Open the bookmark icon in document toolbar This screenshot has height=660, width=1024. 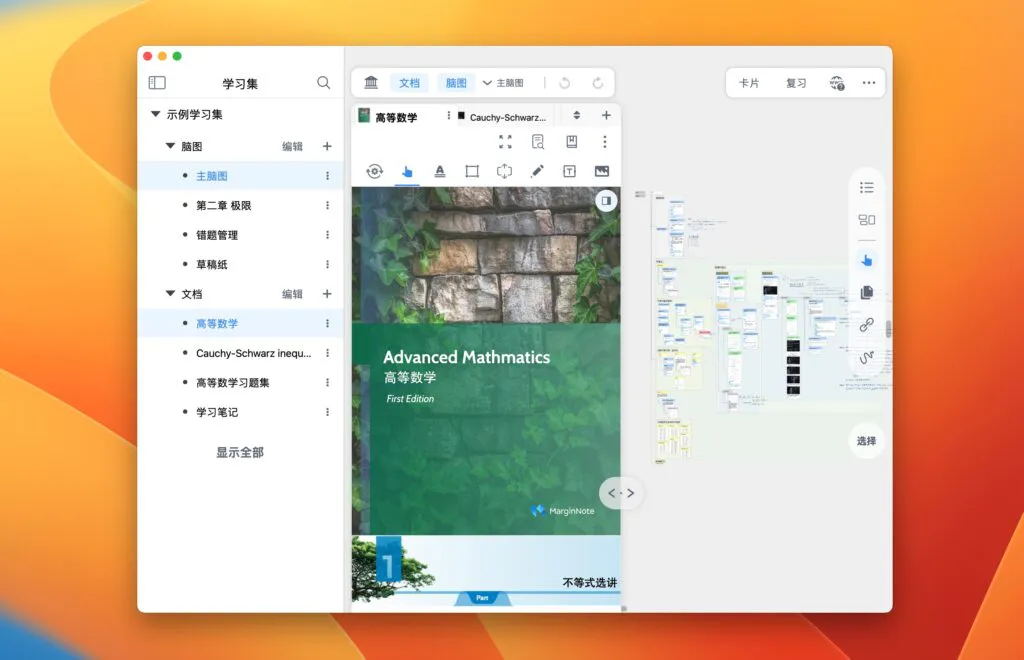tap(571, 142)
